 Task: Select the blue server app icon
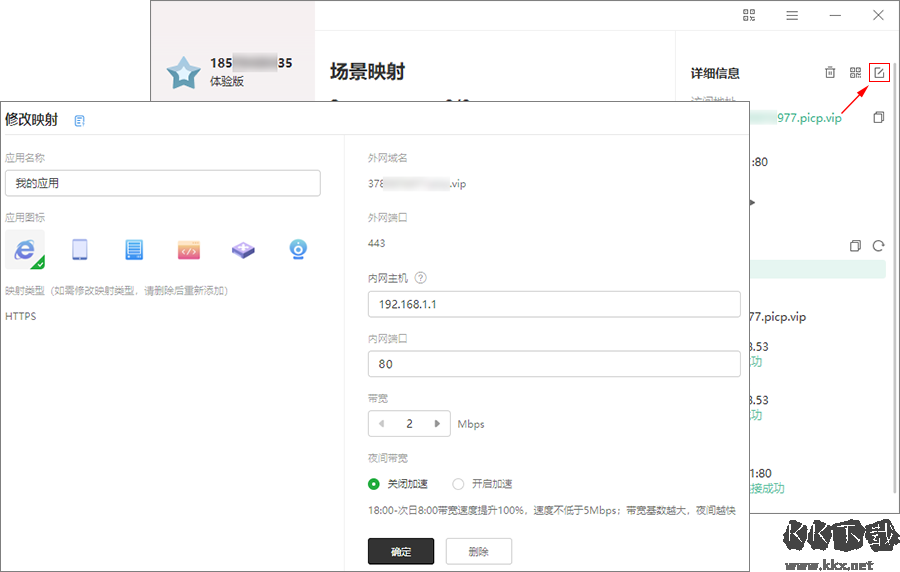134,250
